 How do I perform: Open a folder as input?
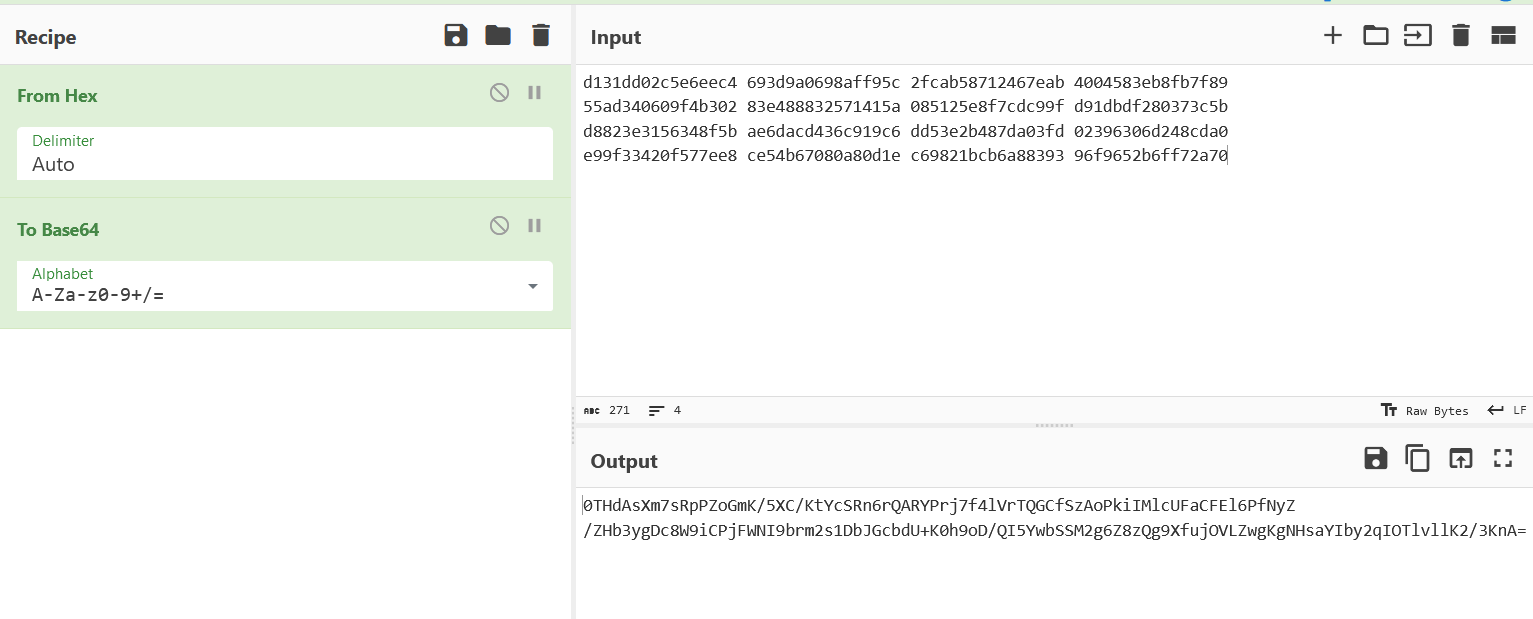[x=1376, y=36]
